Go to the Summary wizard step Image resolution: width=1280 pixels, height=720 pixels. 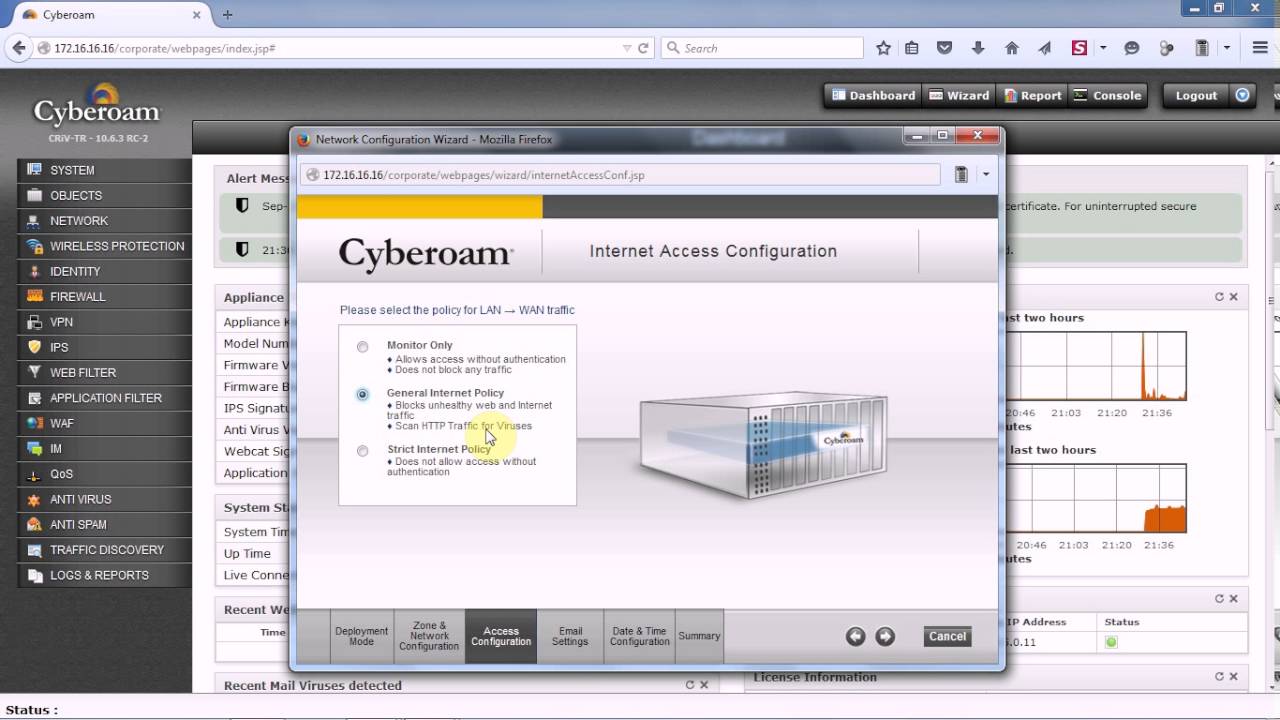pos(699,636)
